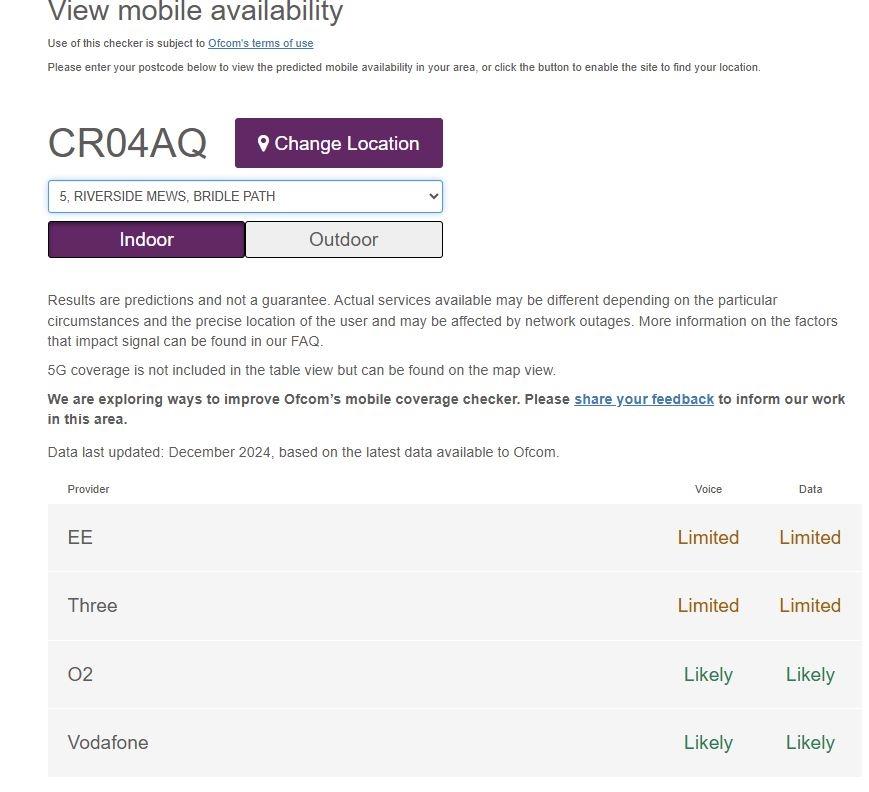Click the CR04AQ postcode heading
Image resolution: width=869 pixels, height=792 pixels.
tap(127, 143)
